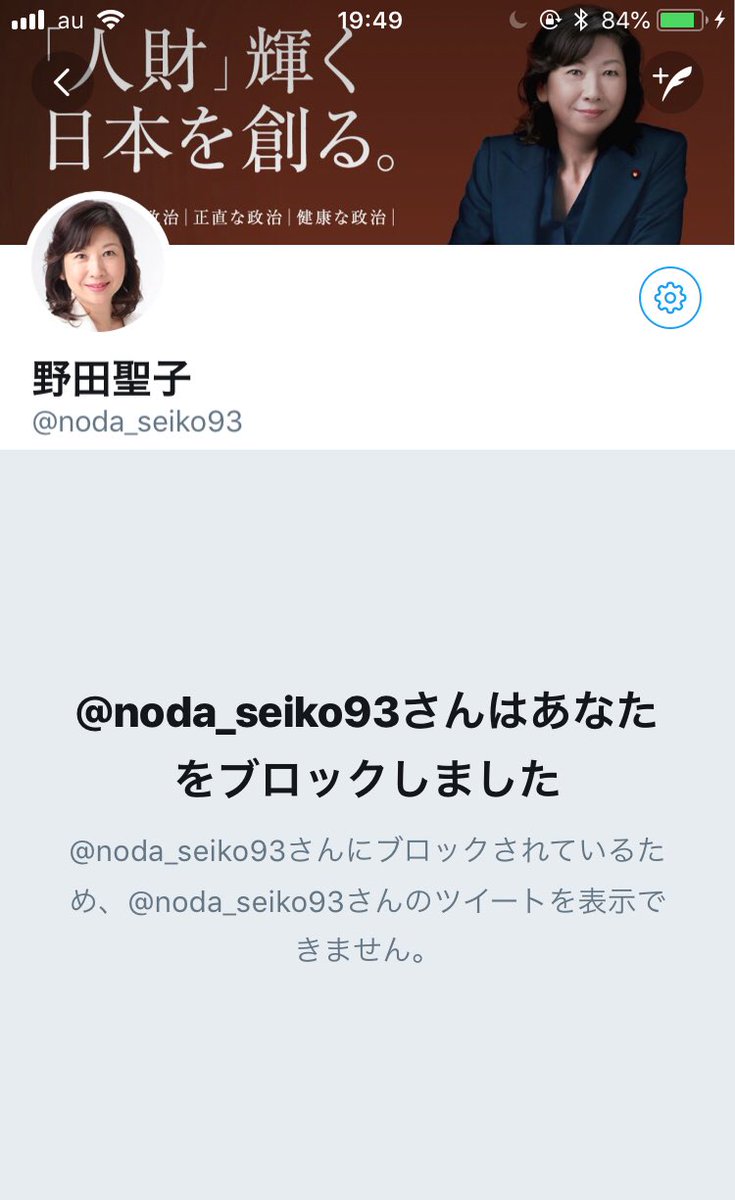Tap the au carrier label
735x1200 pixels.
click(69, 21)
